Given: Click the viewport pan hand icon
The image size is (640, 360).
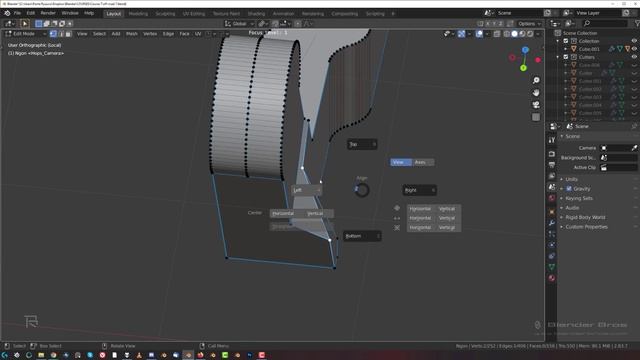Looking at the screenshot, I should [x=536, y=93].
